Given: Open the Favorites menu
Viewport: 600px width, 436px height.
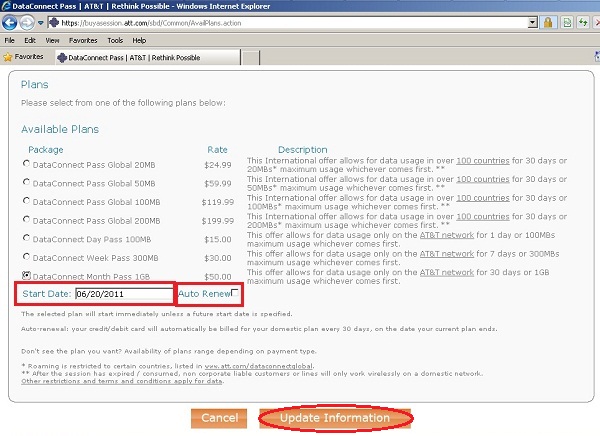Looking at the screenshot, I should coord(83,40).
